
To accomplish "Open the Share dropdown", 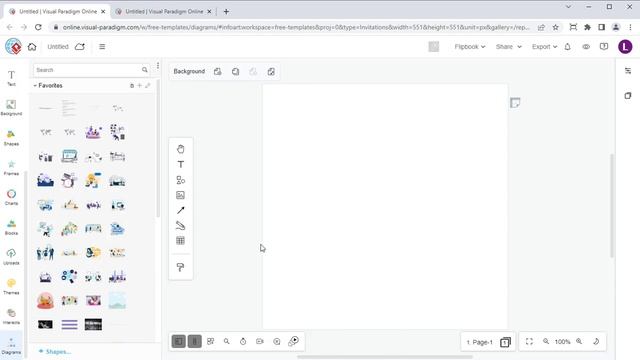I will tap(509, 47).
